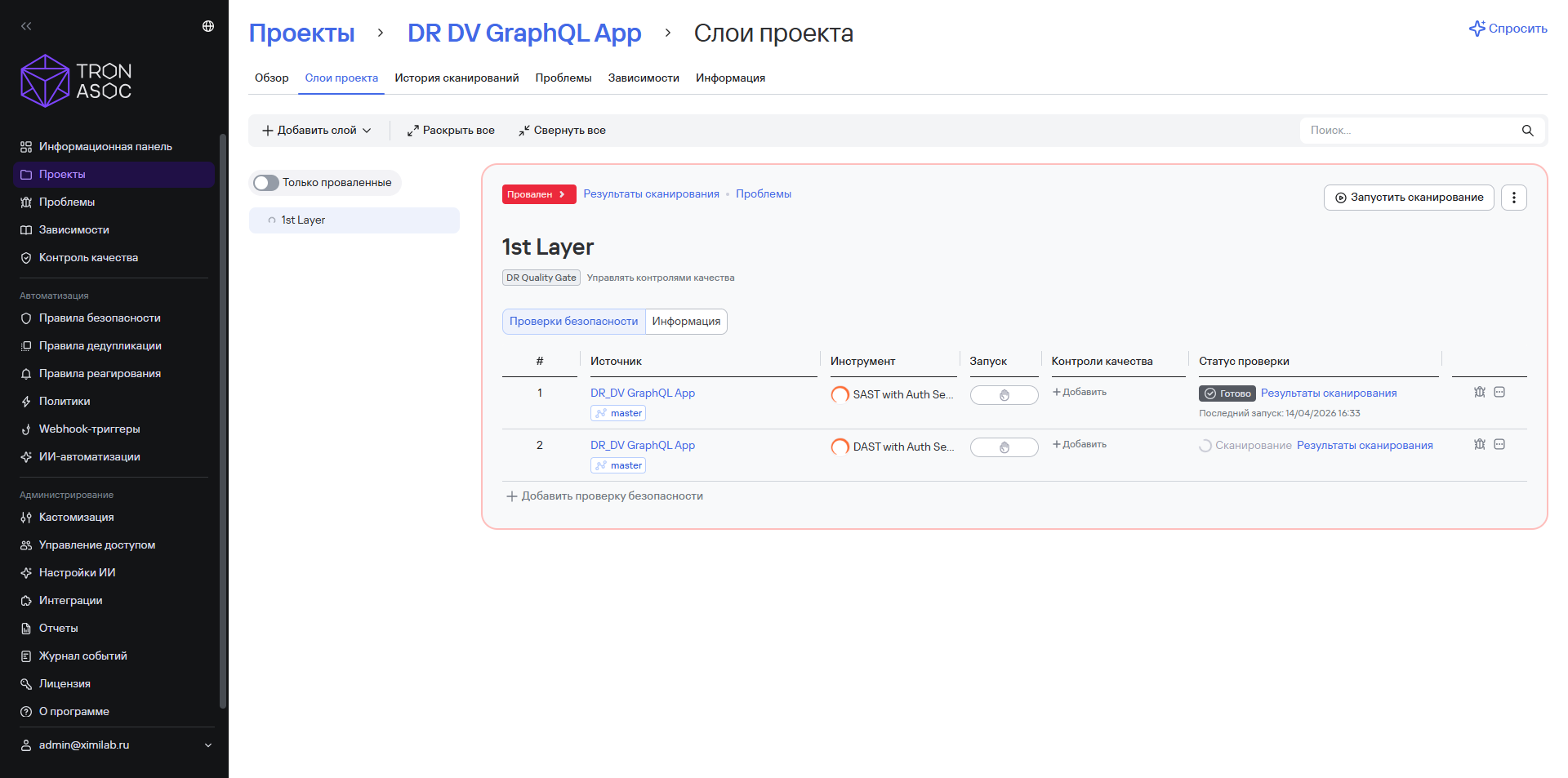The height and width of the screenshot is (778, 1568).
Task: Open Правила безопасности page
Action: pos(114,318)
